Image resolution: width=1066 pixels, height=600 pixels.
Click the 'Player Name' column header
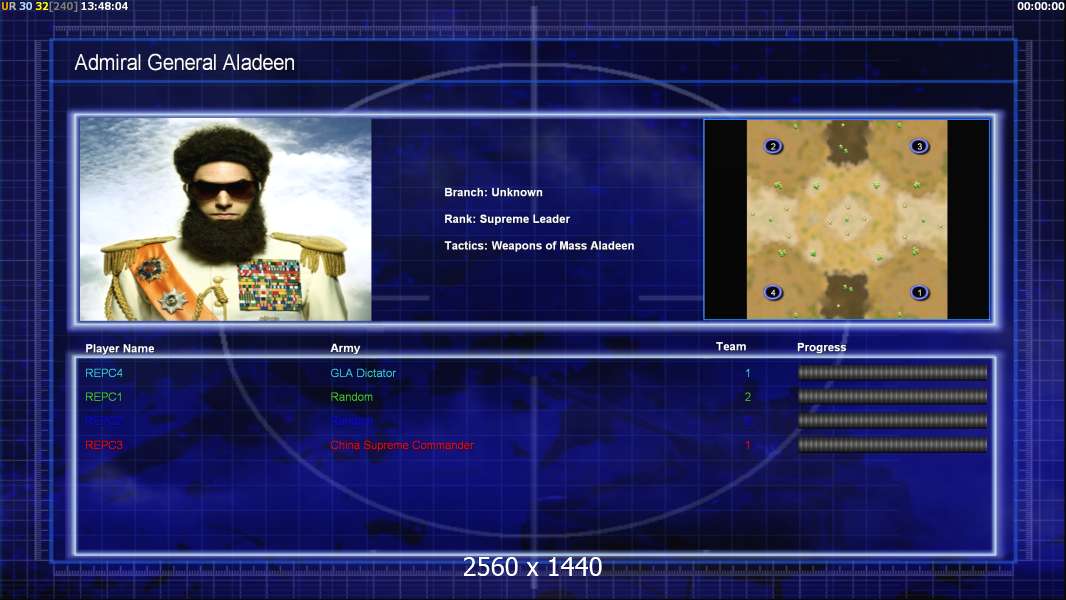point(120,348)
